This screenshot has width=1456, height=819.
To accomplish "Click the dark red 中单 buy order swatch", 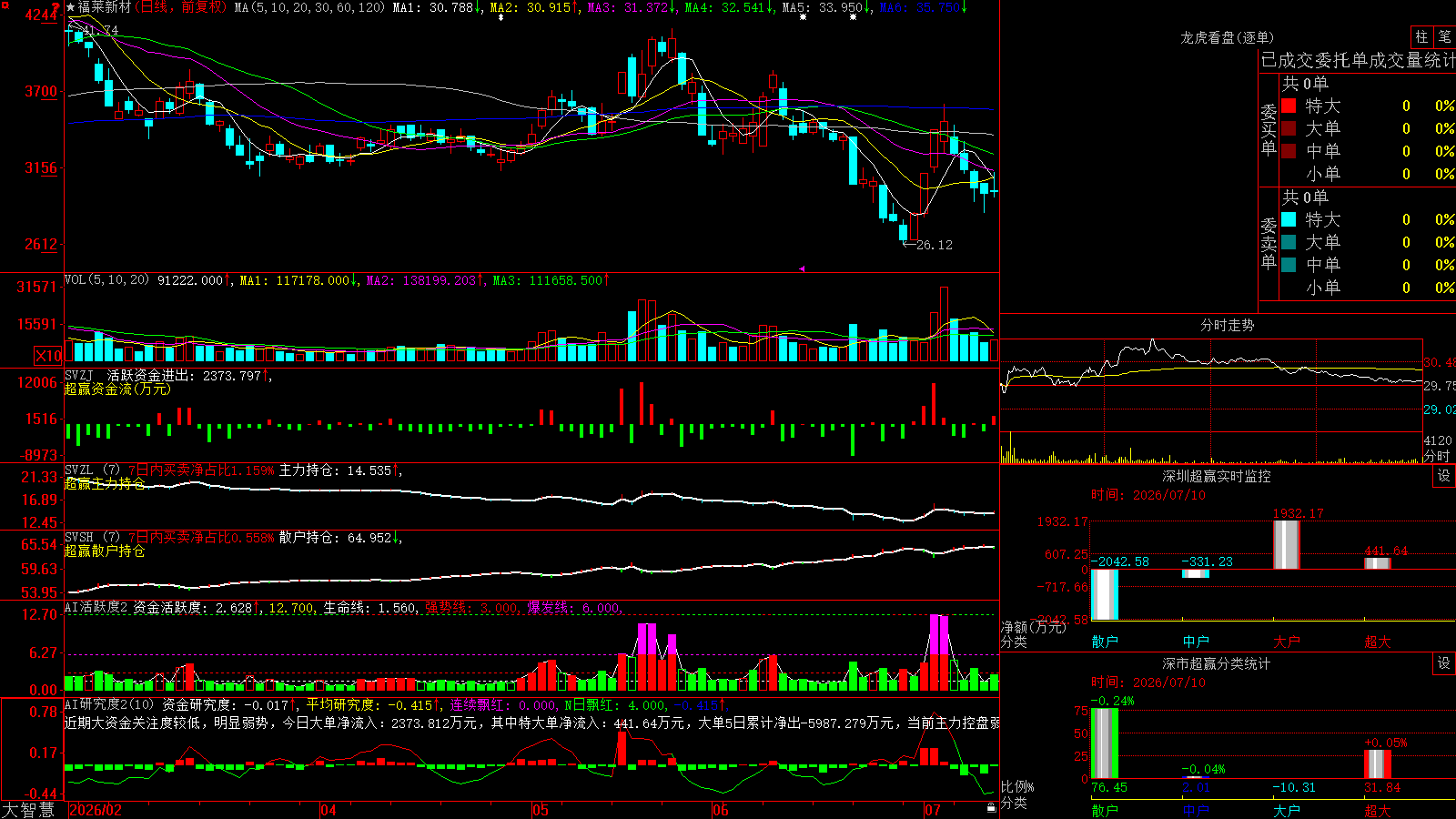I will coord(1289,151).
